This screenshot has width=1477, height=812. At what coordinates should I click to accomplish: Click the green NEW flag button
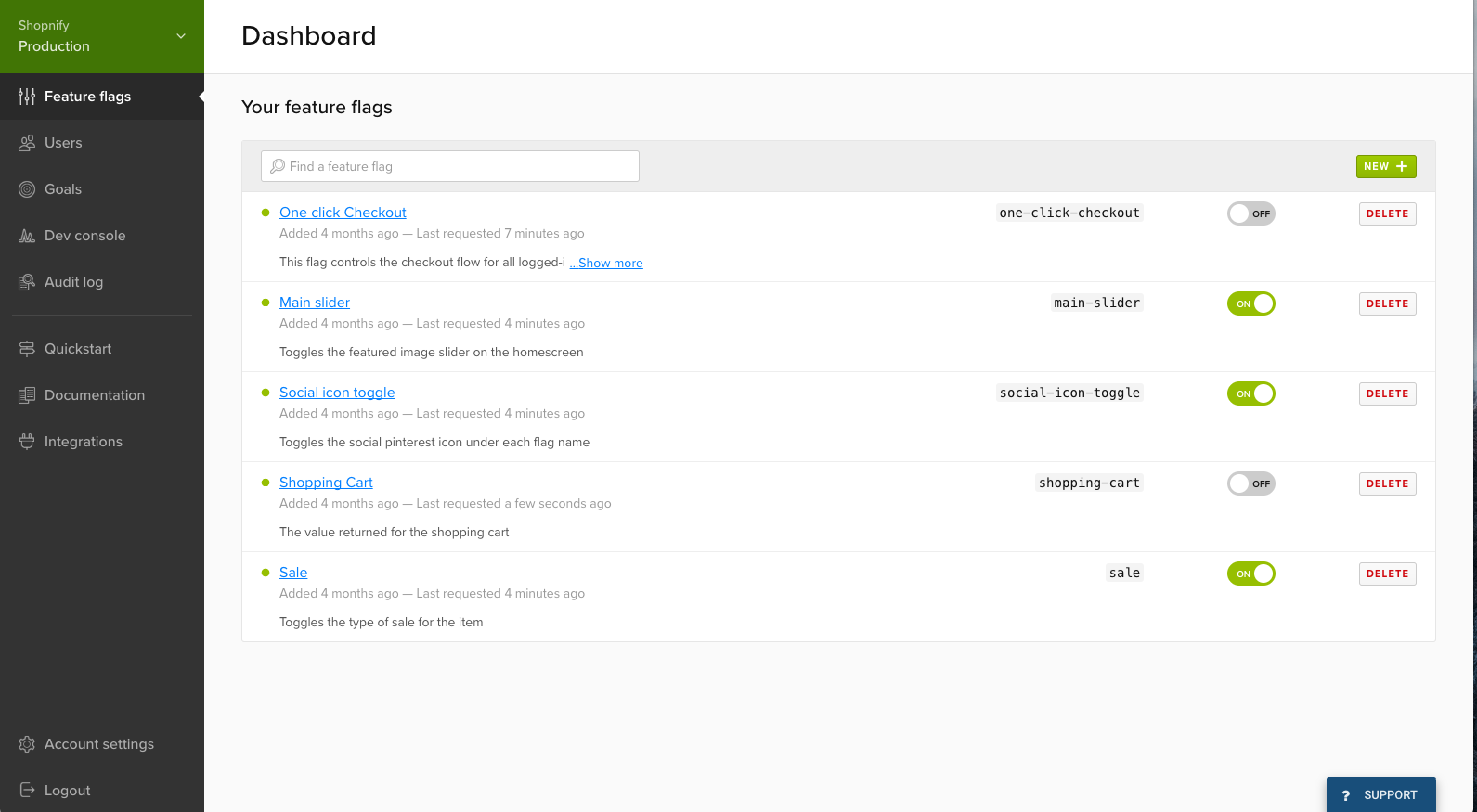[x=1385, y=166]
